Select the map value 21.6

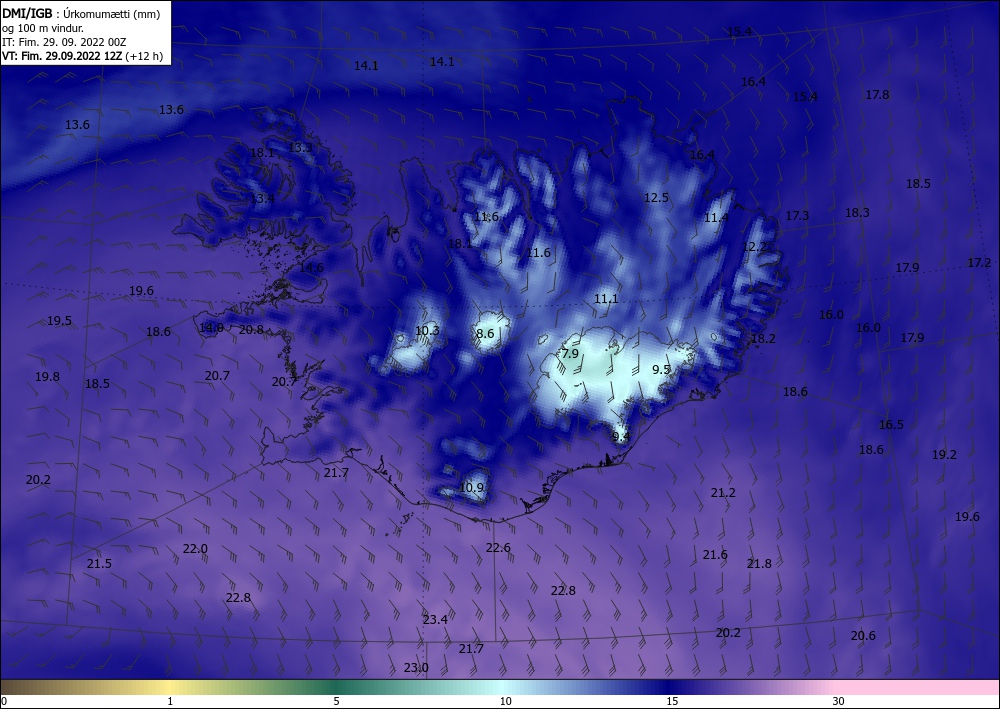715,555
